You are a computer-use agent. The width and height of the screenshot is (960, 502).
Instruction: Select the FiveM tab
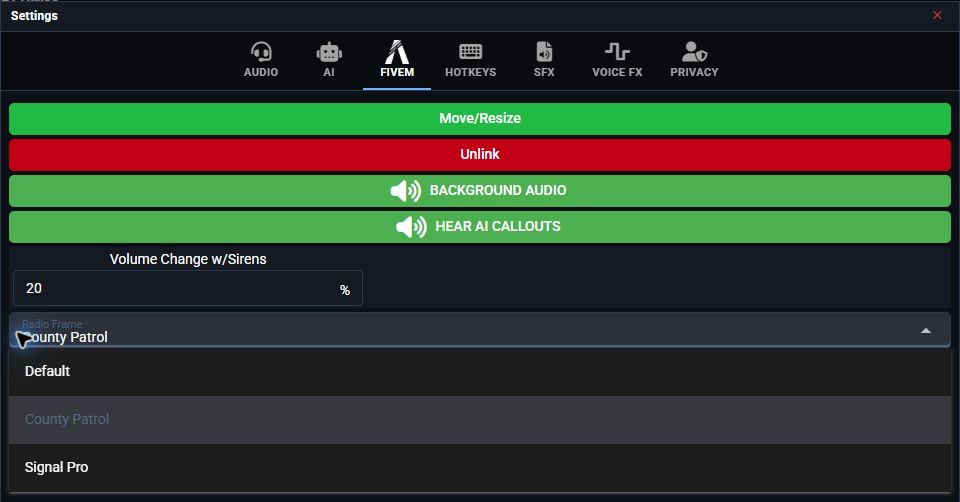[397, 60]
